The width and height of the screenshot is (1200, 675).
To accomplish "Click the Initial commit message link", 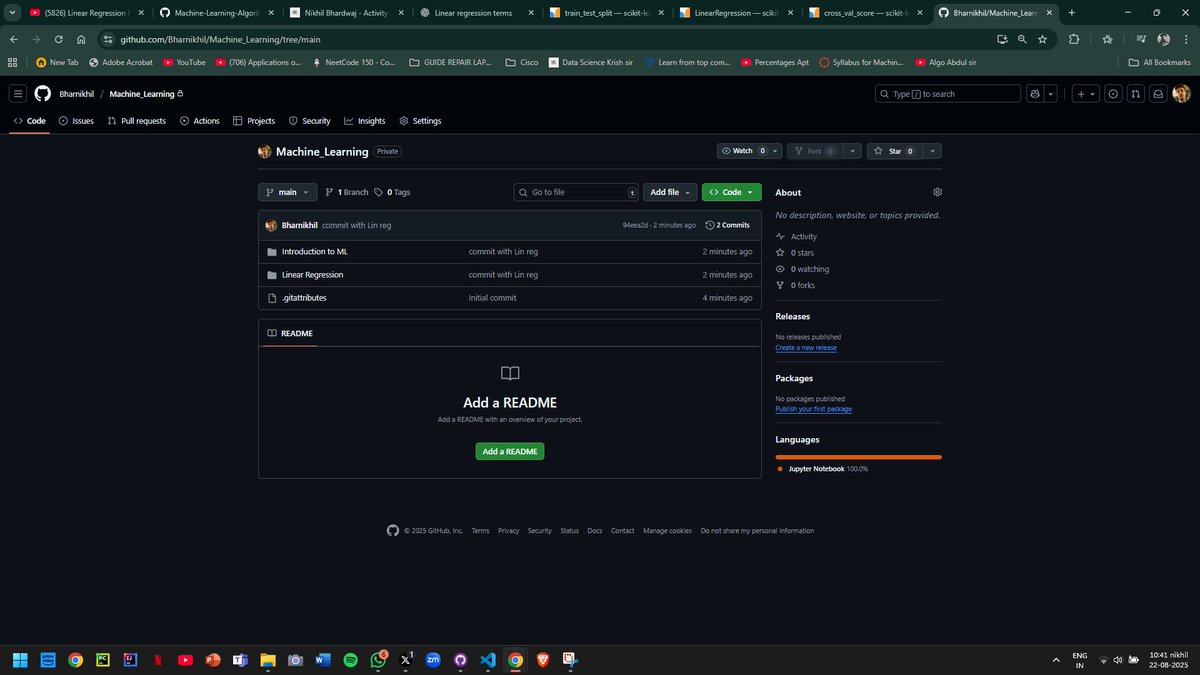I will 492,298.
